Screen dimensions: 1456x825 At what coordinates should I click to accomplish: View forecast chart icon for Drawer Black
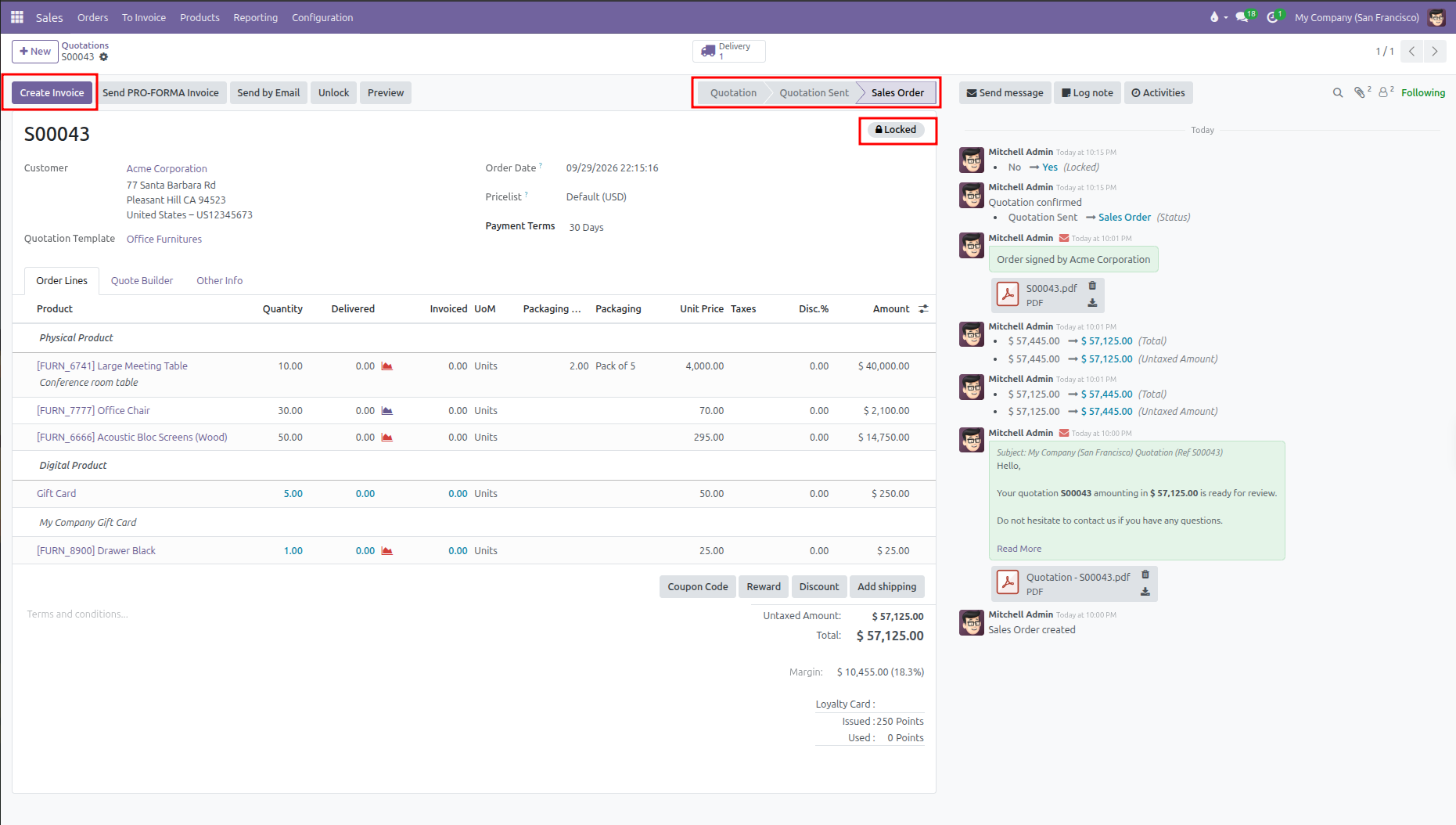[386, 551]
